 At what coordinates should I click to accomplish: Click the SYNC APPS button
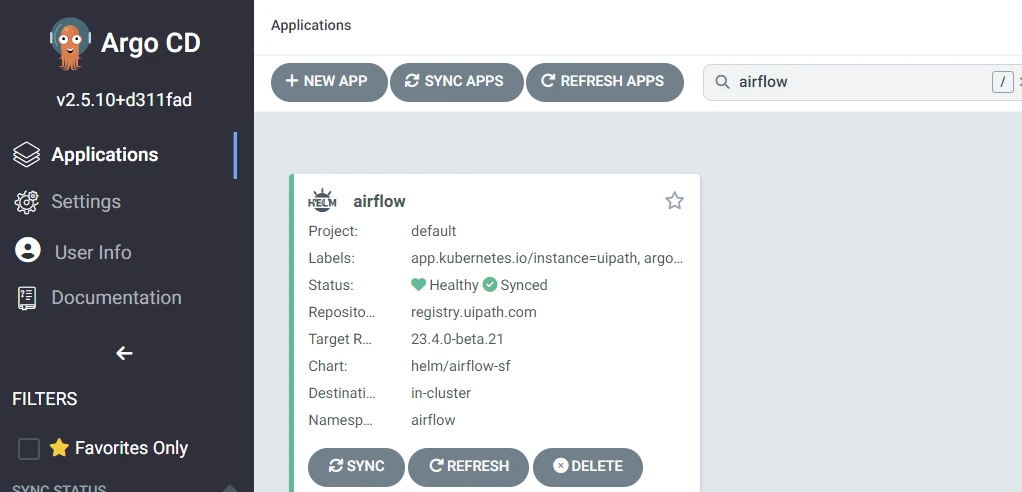coord(456,82)
